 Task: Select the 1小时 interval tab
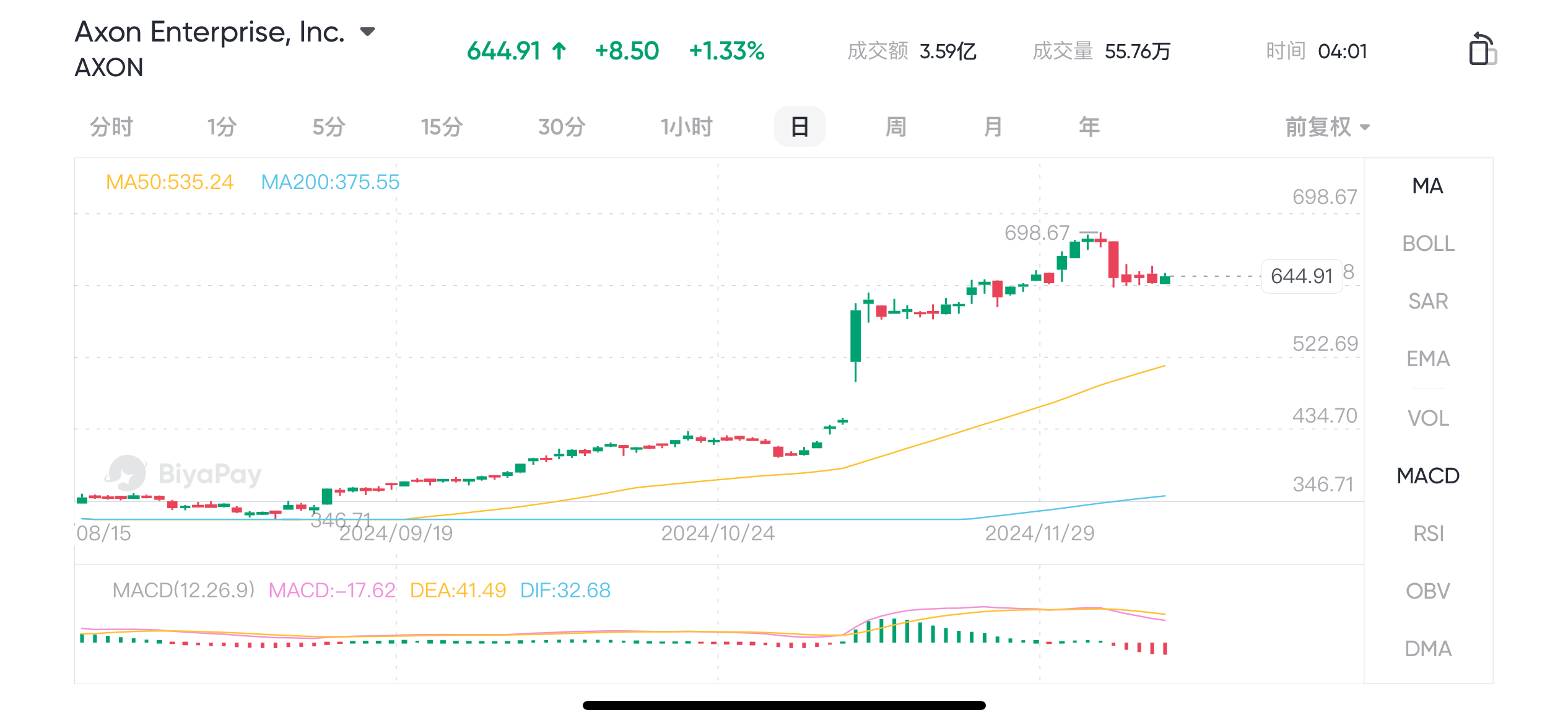[x=686, y=127]
